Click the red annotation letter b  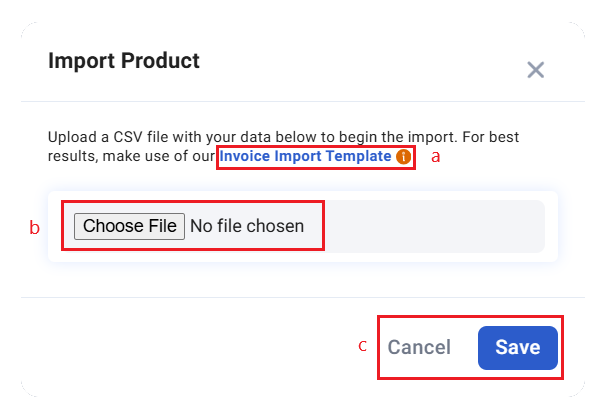click(34, 227)
